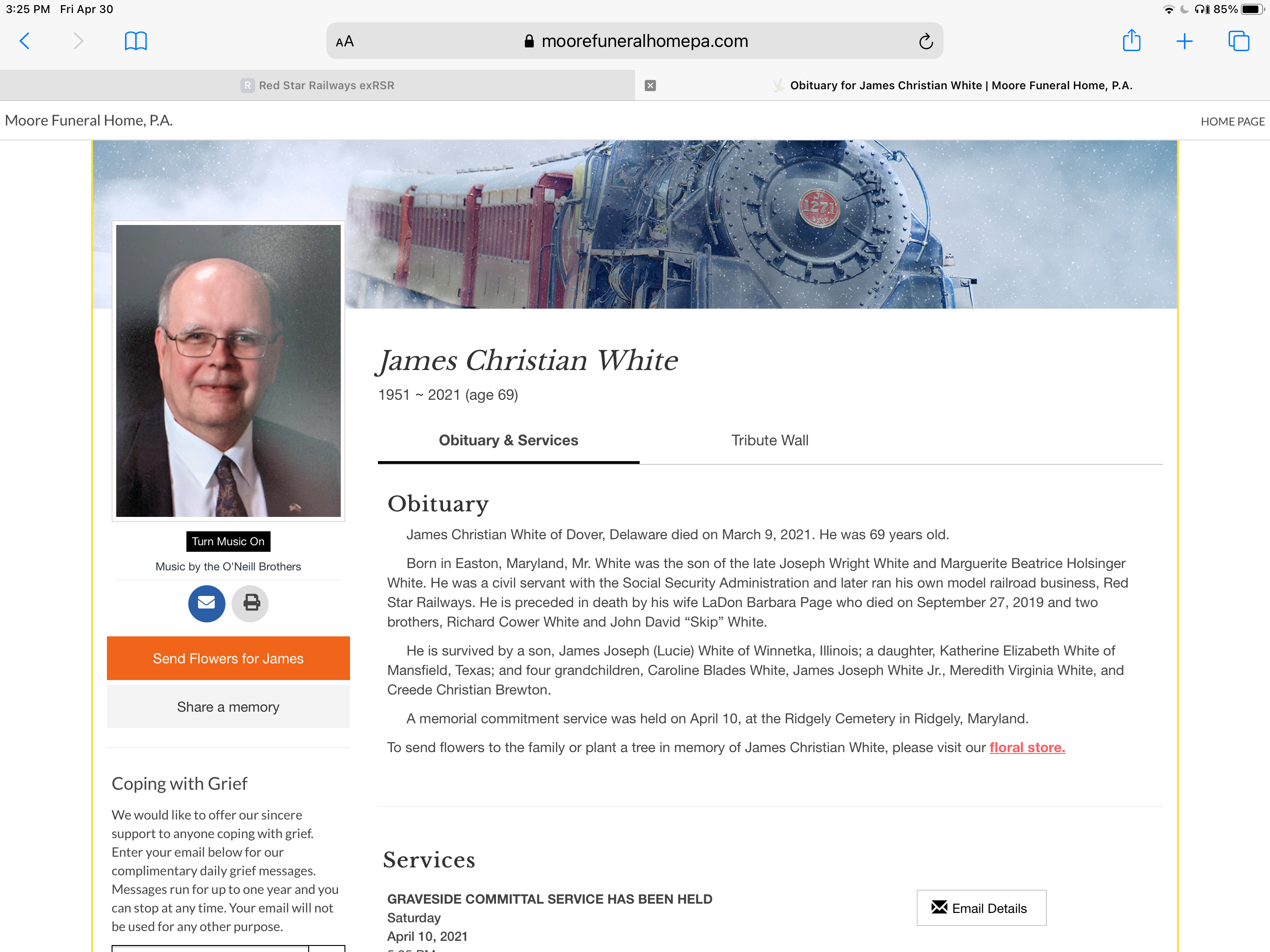Open the AA reader text options
Image resolution: width=1270 pixels, height=952 pixels.
click(344, 41)
